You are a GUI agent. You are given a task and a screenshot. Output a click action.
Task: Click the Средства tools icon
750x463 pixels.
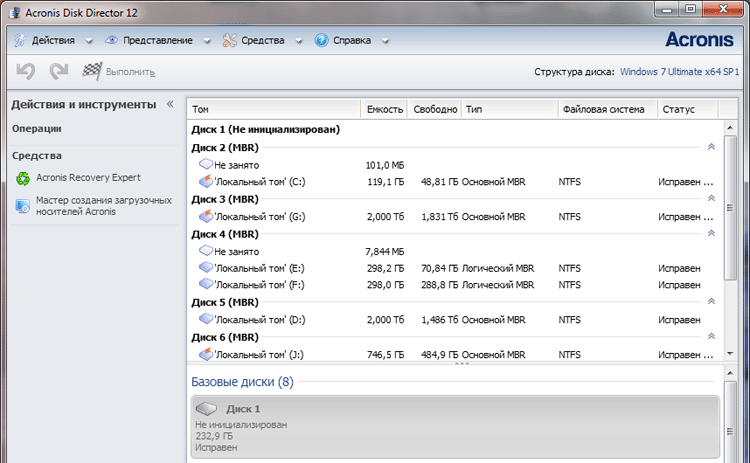229,40
